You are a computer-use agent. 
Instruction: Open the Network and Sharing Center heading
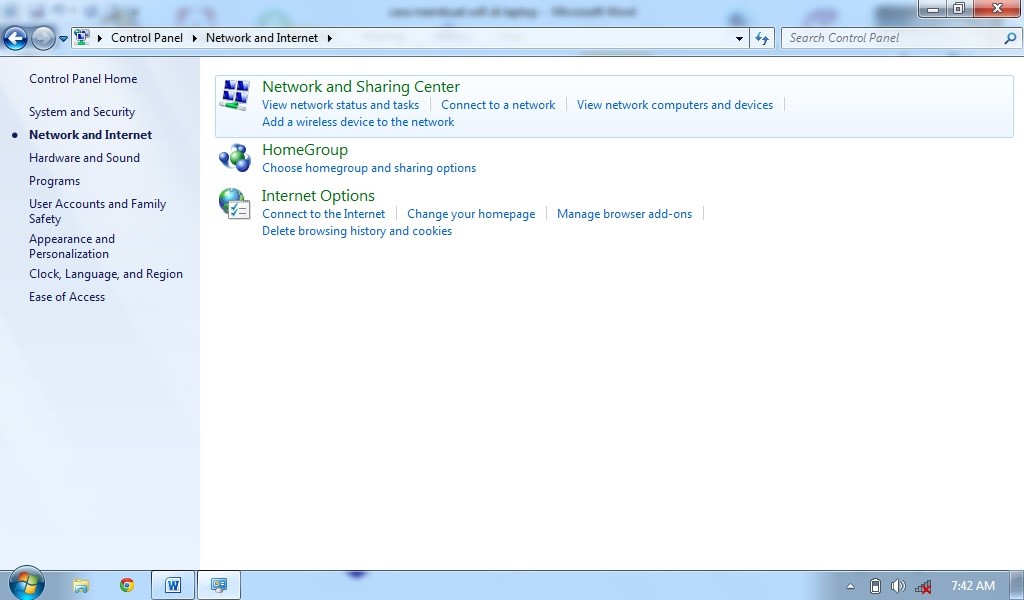(x=361, y=86)
